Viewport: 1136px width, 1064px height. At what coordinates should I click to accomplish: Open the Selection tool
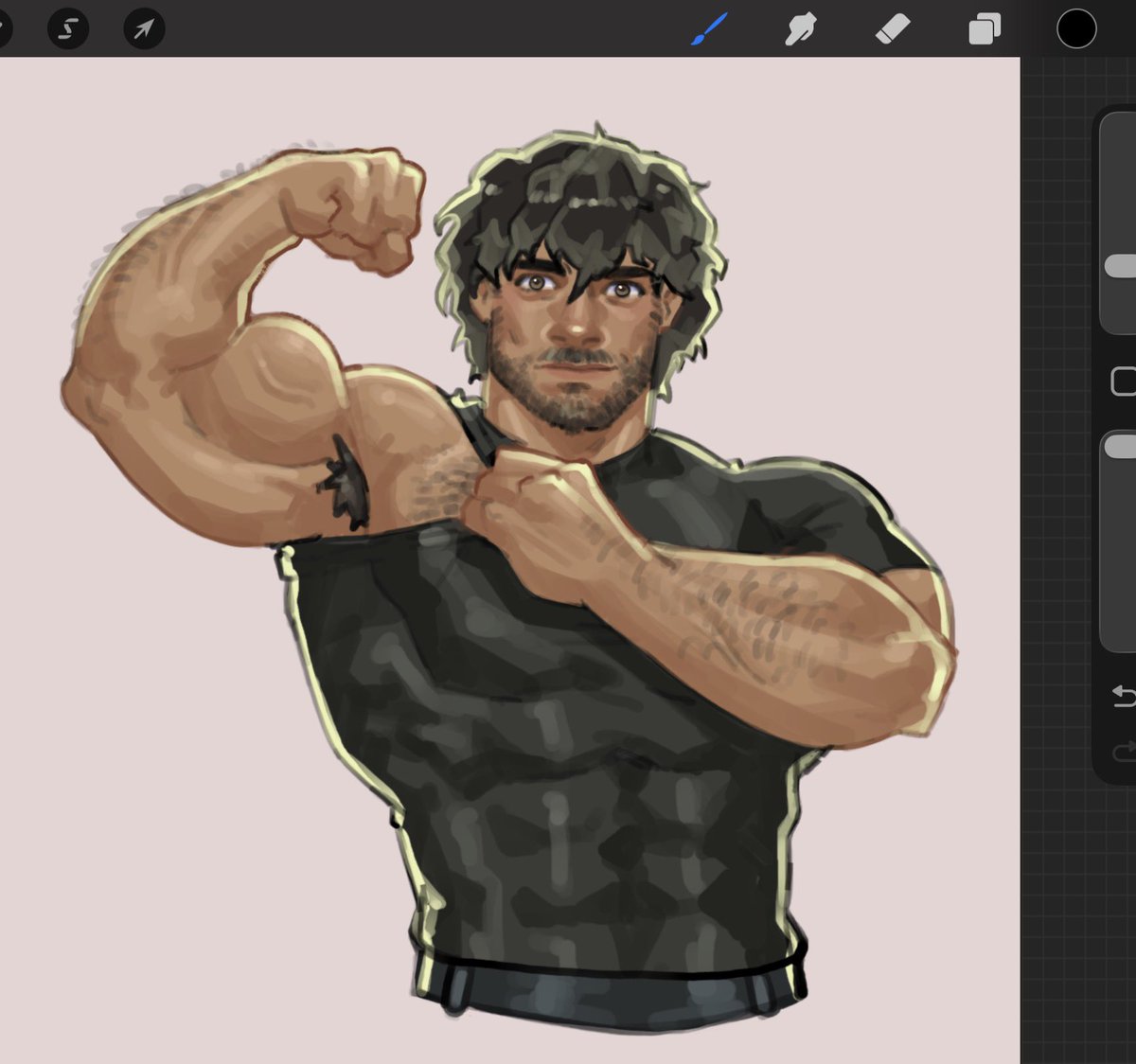coord(68,29)
